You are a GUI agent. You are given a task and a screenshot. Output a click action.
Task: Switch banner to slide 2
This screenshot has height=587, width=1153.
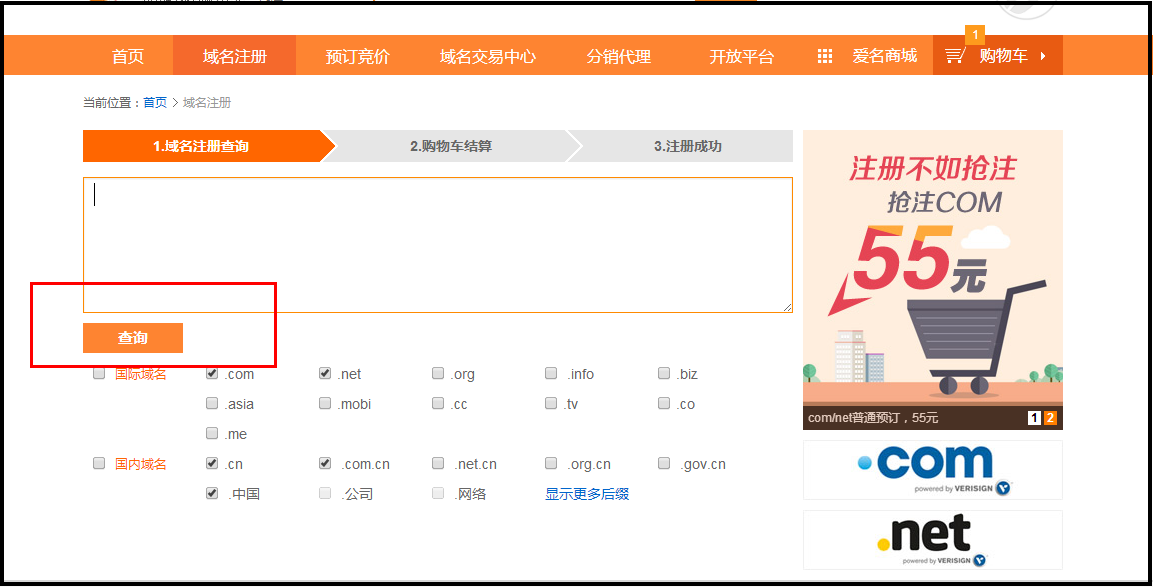point(1050,418)
